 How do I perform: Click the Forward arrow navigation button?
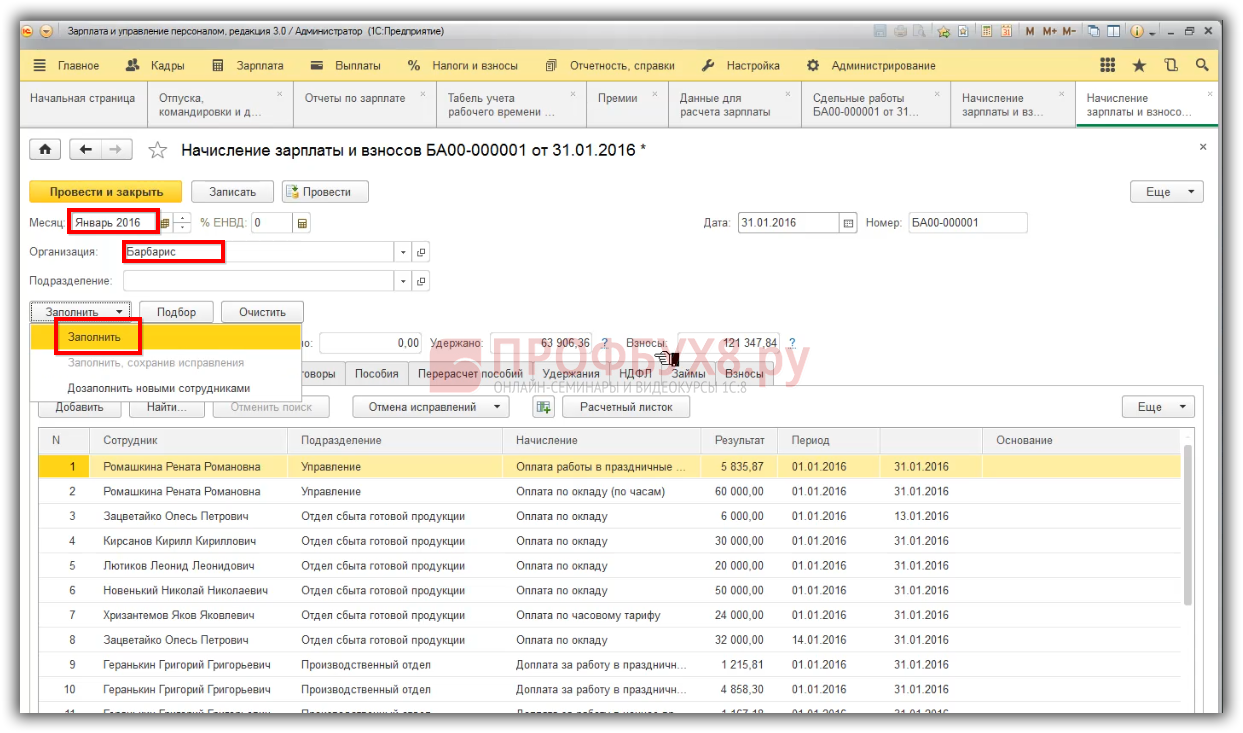click(x=116, y=150)
